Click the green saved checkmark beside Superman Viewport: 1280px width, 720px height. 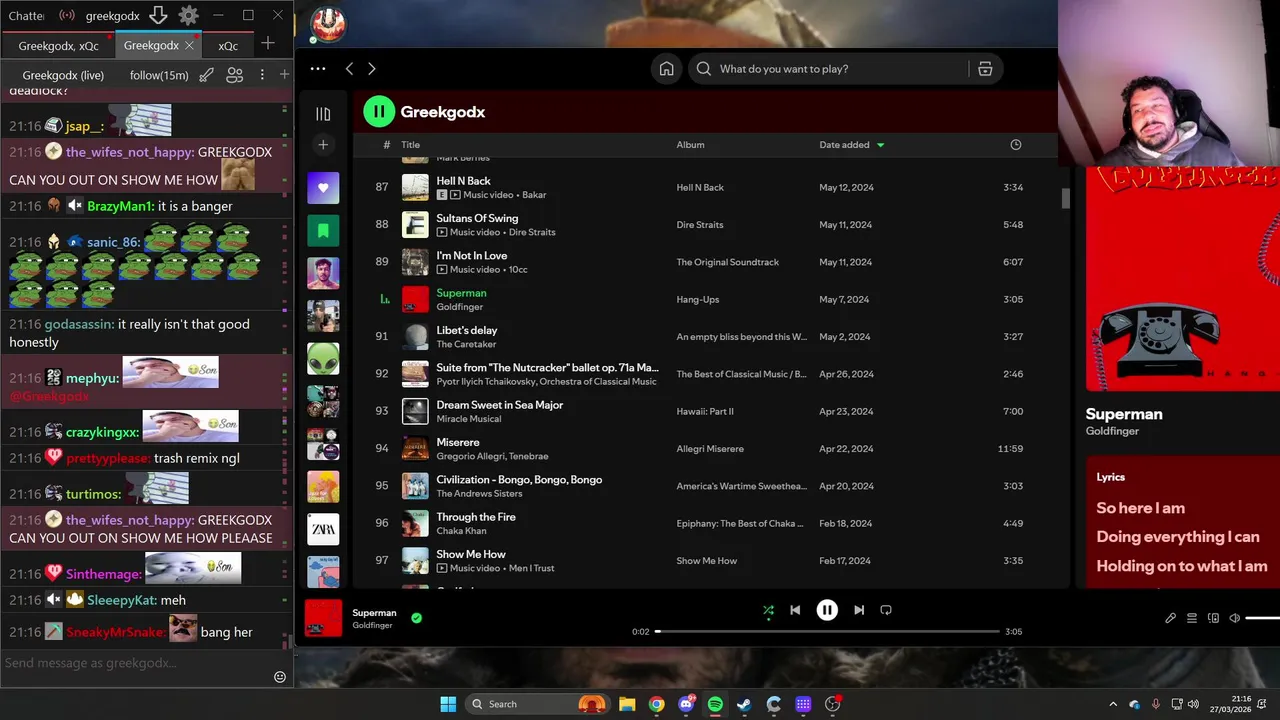416,618
